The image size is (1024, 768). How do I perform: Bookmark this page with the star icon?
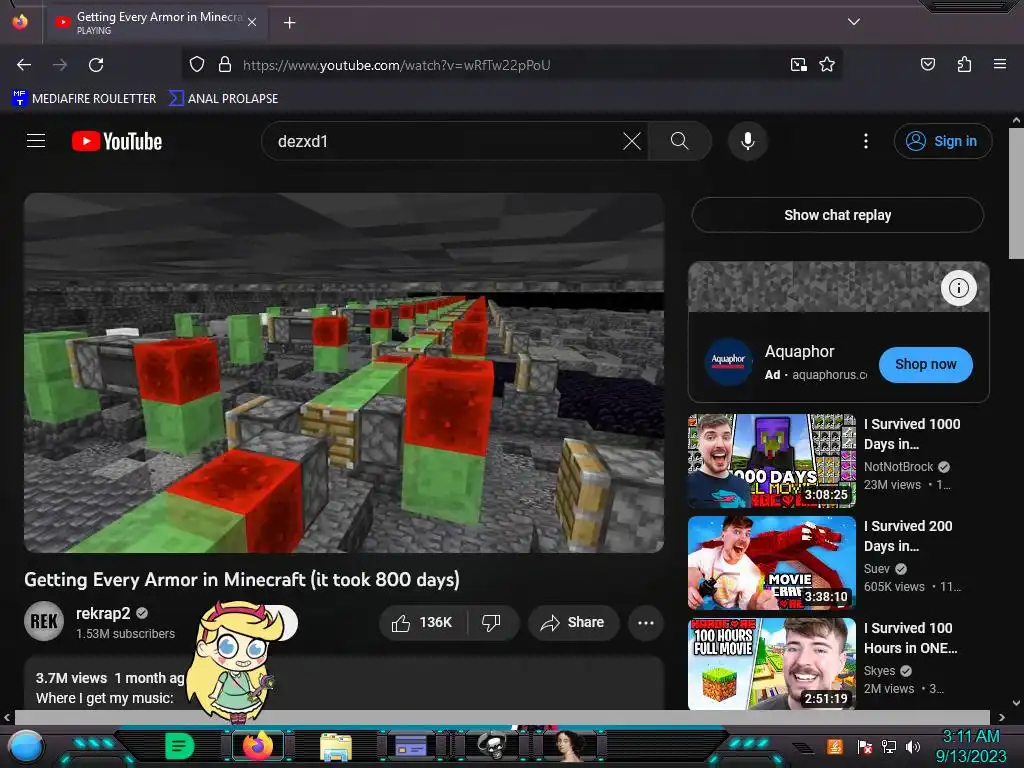827,65
